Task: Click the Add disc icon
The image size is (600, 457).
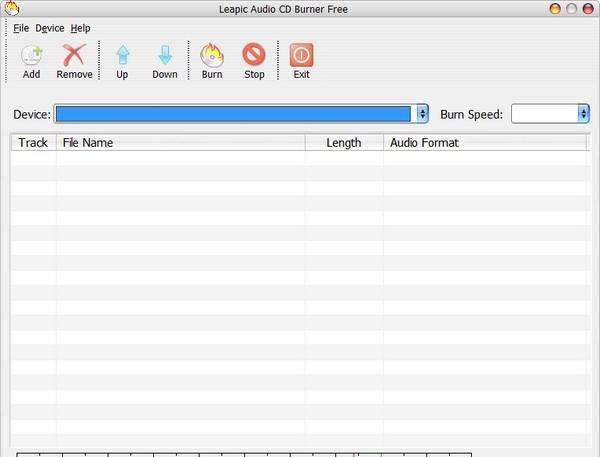Action: (x=31, y=55)
